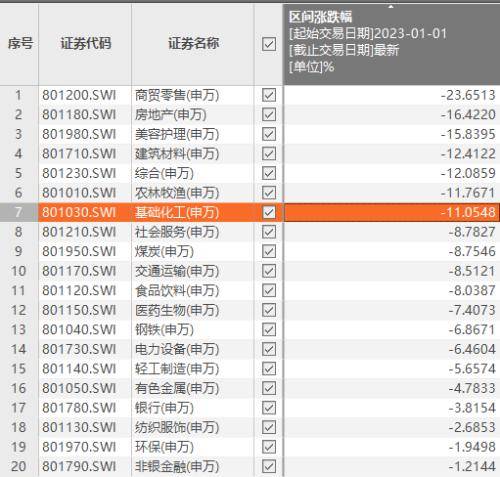
Task: Click the sort arrow above 区间涨跌幅 column
Action: (x=391, y=6)
